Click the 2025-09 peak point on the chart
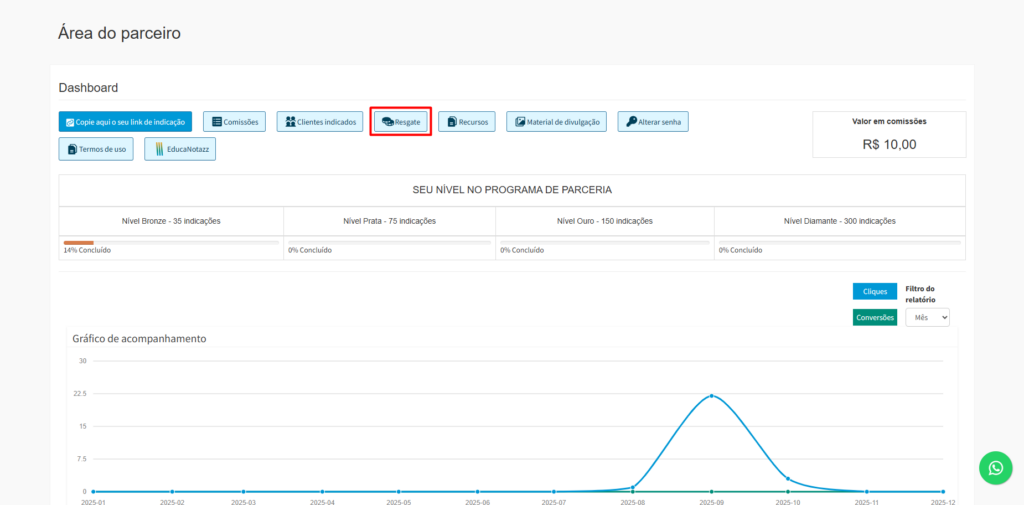The height and width of the screenshot is (505, 1024). point(711,396)
